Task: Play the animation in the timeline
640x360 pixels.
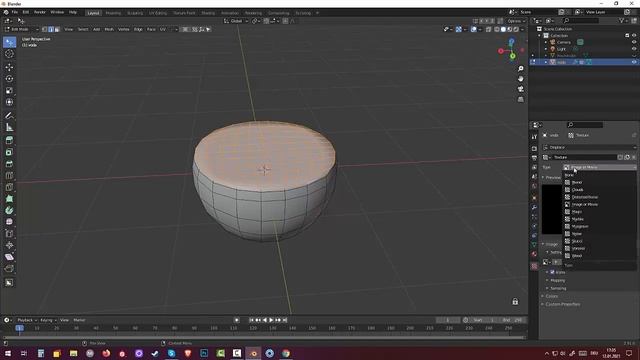Action: (271, 320)
